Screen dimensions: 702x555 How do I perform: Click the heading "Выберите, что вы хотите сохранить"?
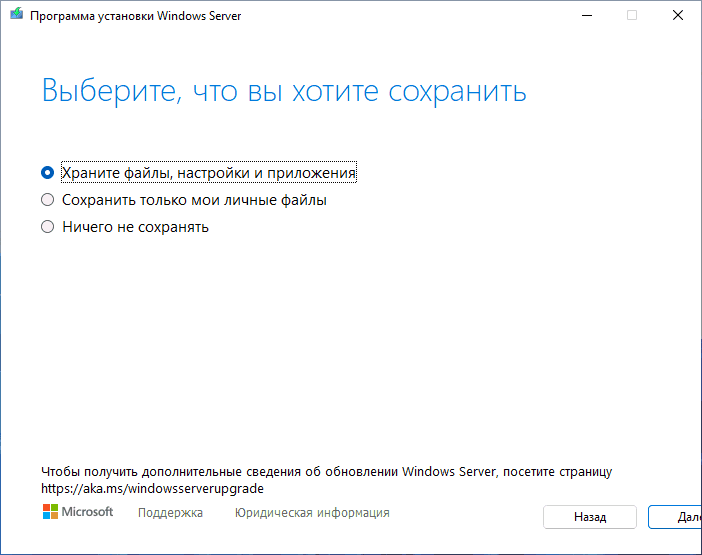click(284, 91)
